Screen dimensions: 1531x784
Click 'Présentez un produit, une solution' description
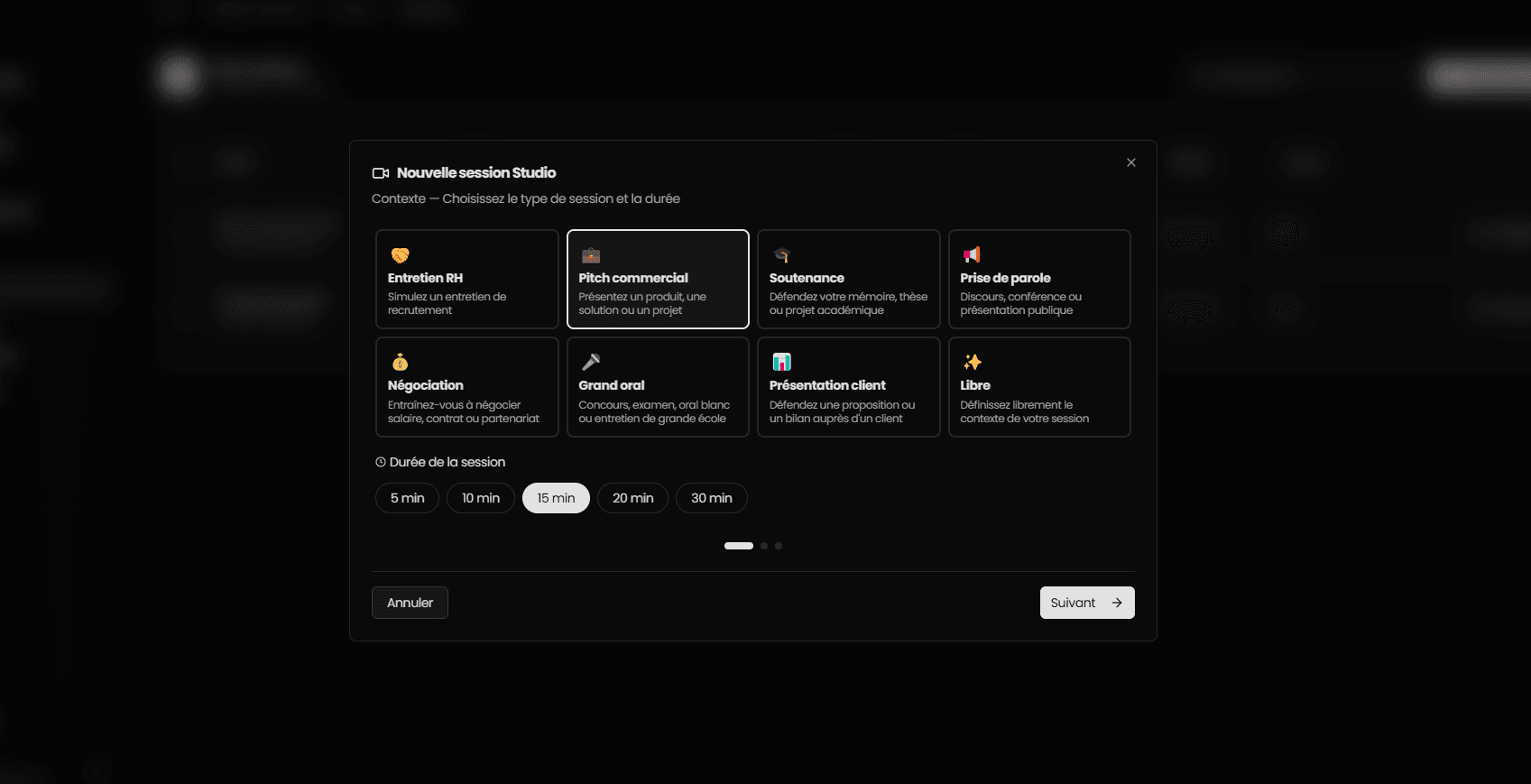click(642, 303)
